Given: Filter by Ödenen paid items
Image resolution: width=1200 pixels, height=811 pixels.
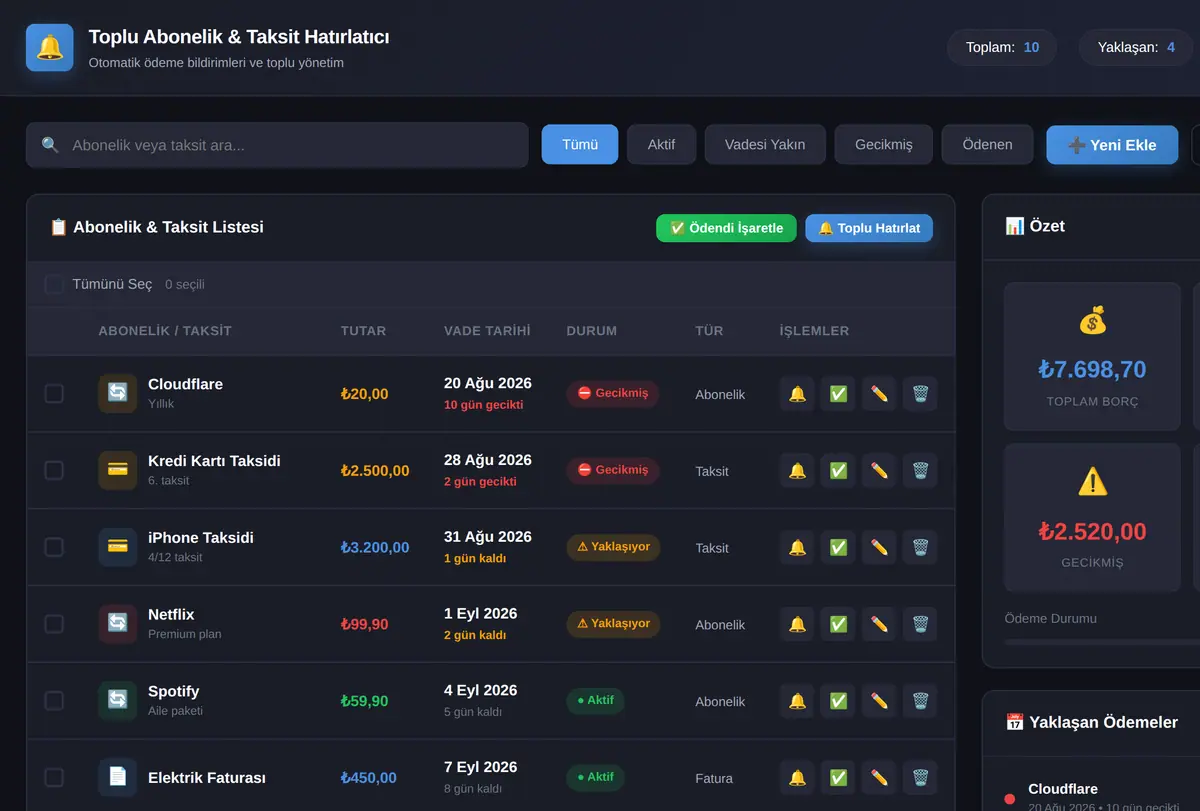Looking at the screenshot, I should (987, 144).
